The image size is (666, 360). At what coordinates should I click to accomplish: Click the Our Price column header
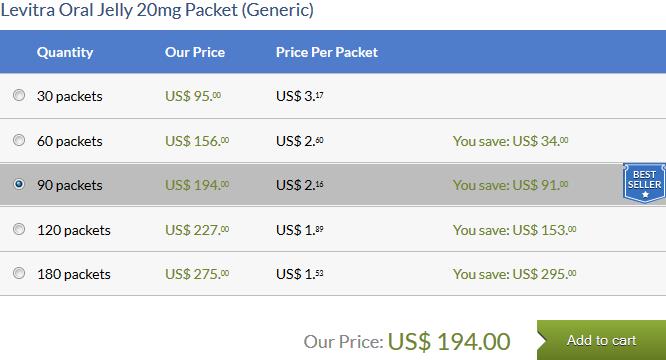click(195, 52)
